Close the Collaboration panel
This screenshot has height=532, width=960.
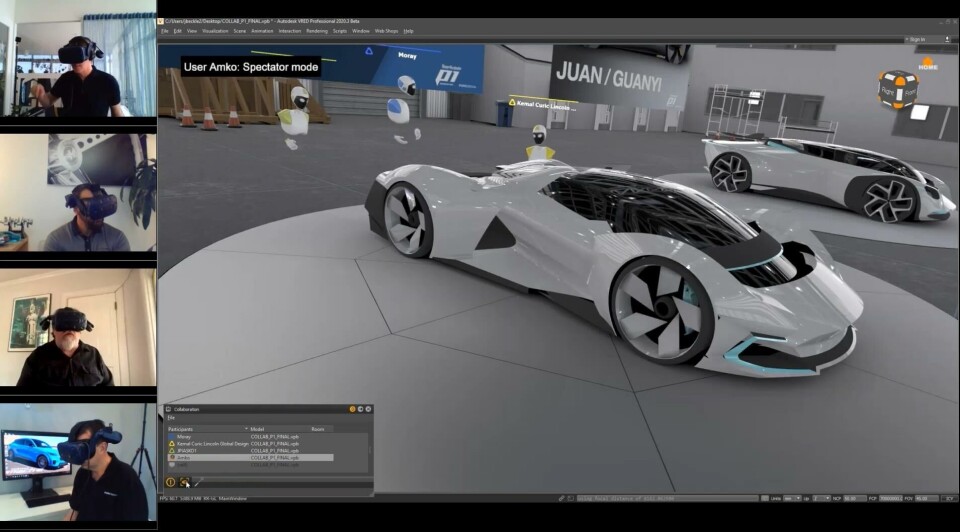click(368, 409)
